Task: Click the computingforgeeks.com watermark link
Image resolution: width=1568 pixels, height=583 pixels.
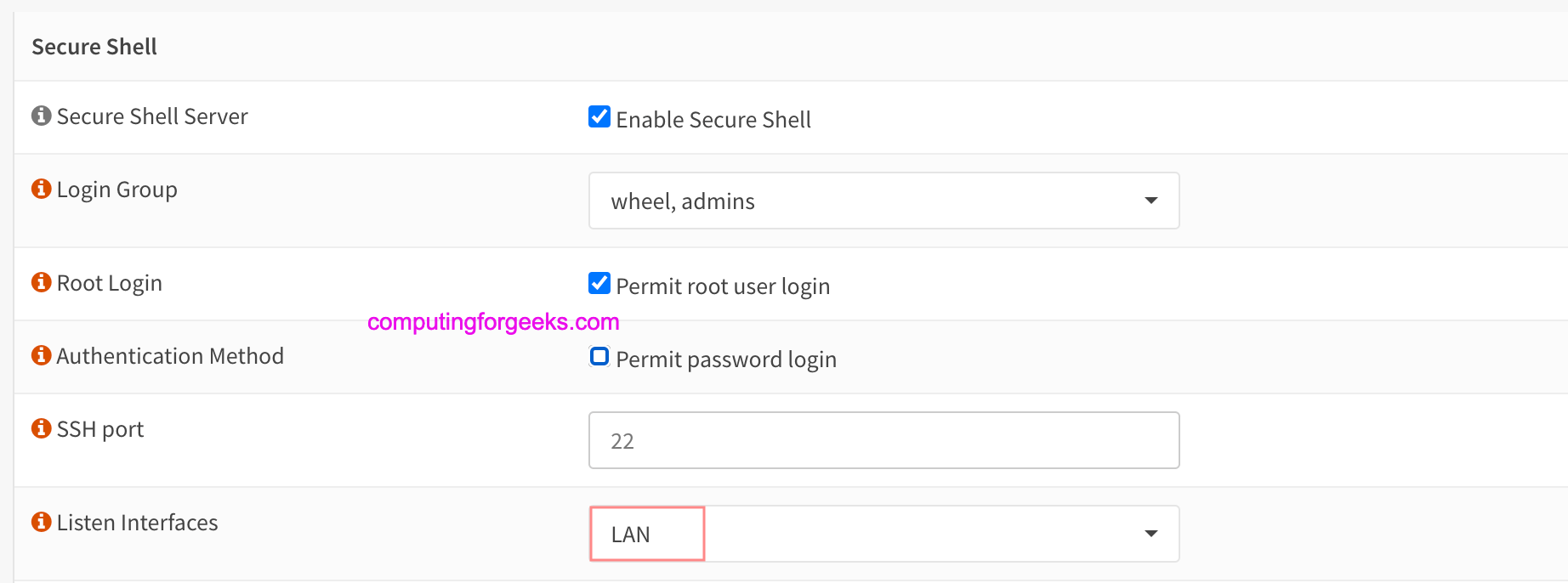Action: click(x=491, y=321)
